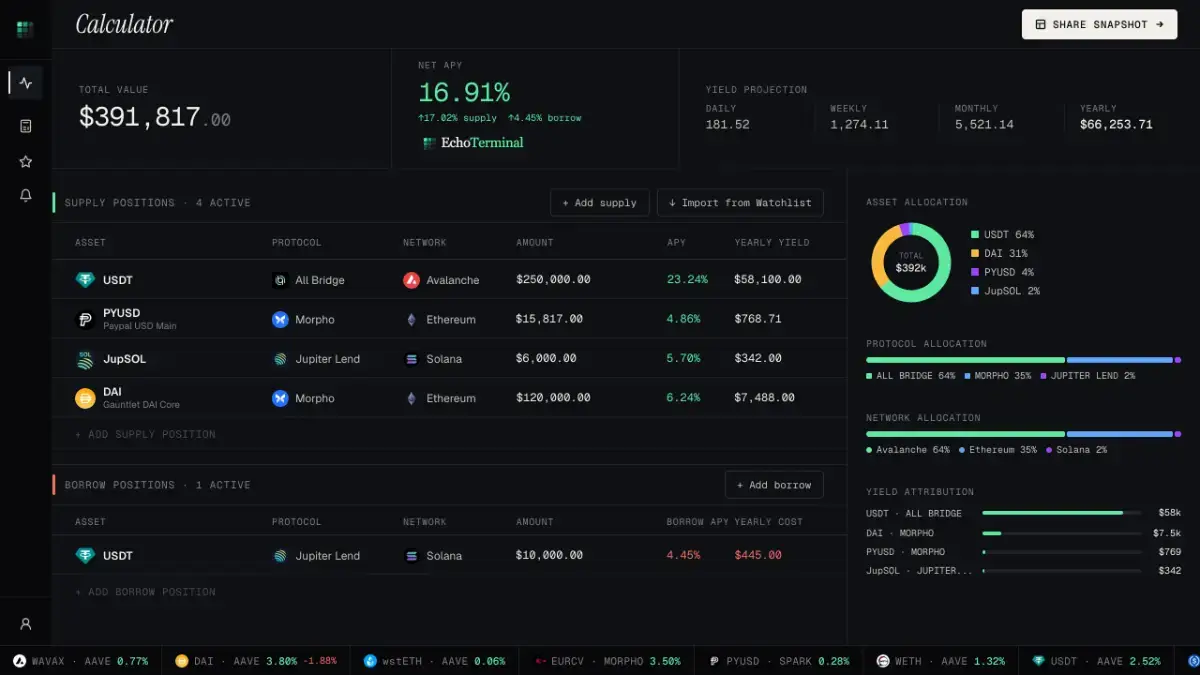Click USDT token icon in borrow positions

point(85,555)
